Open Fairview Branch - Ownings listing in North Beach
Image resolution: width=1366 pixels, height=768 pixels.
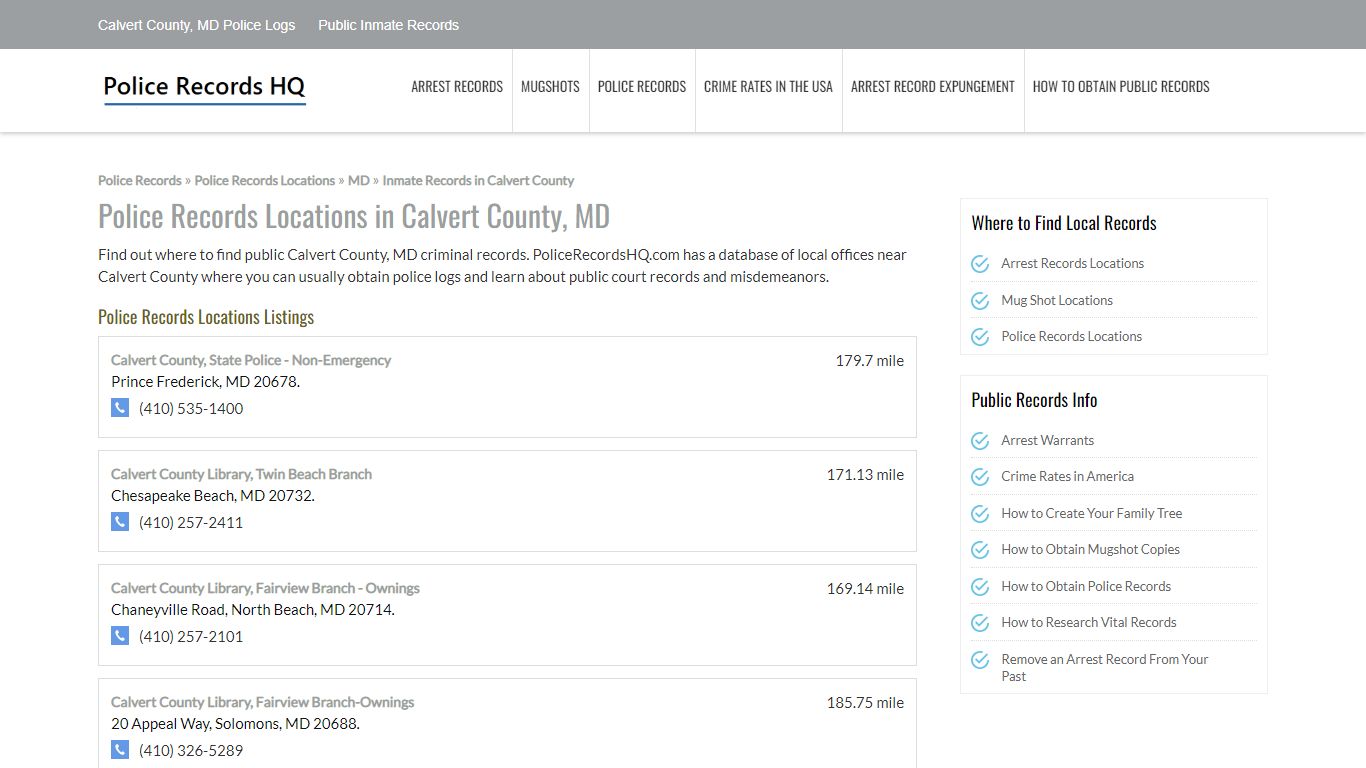click(265, 588)
